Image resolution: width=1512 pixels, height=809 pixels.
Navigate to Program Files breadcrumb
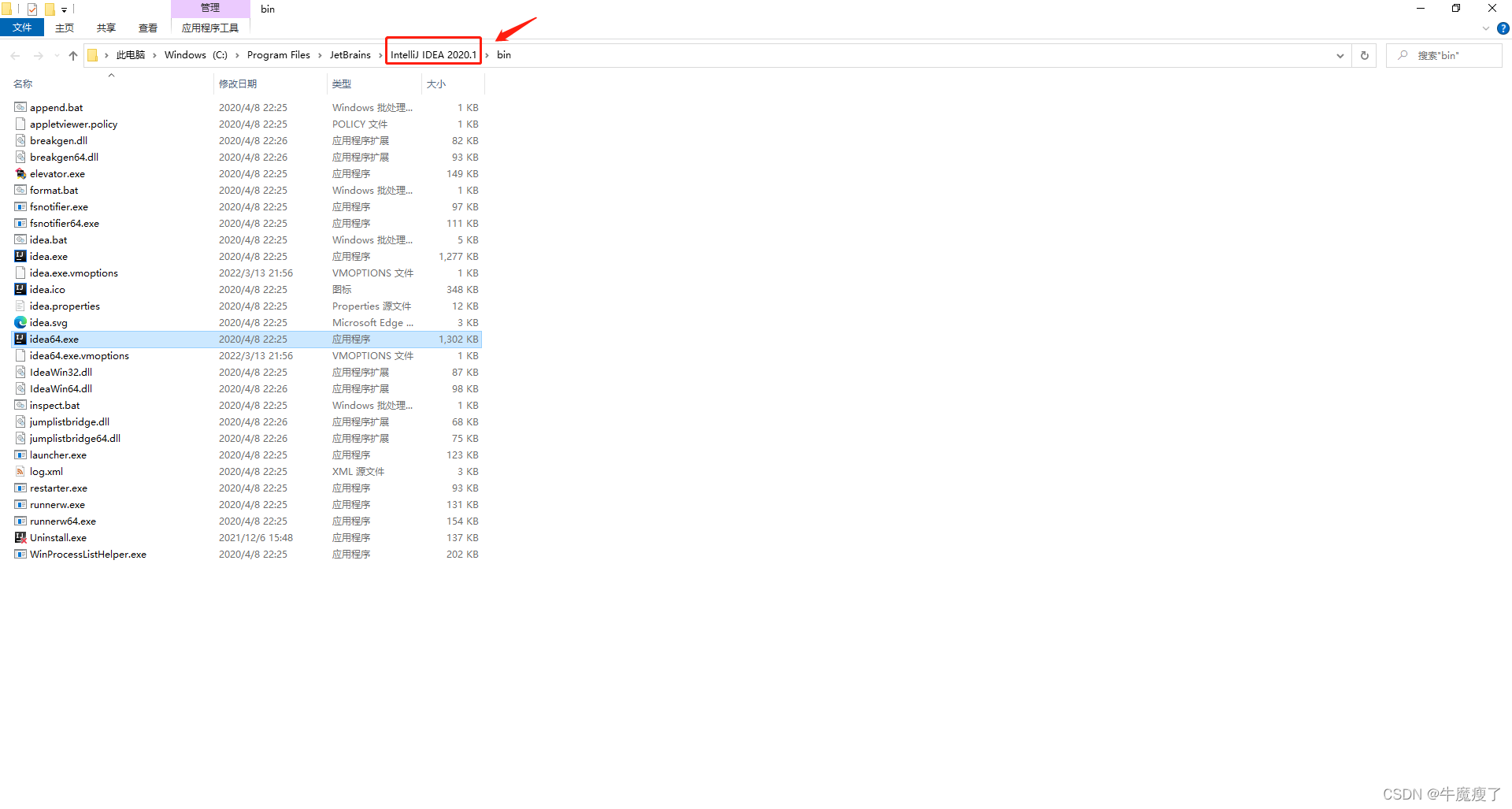(x=279, y=55)
